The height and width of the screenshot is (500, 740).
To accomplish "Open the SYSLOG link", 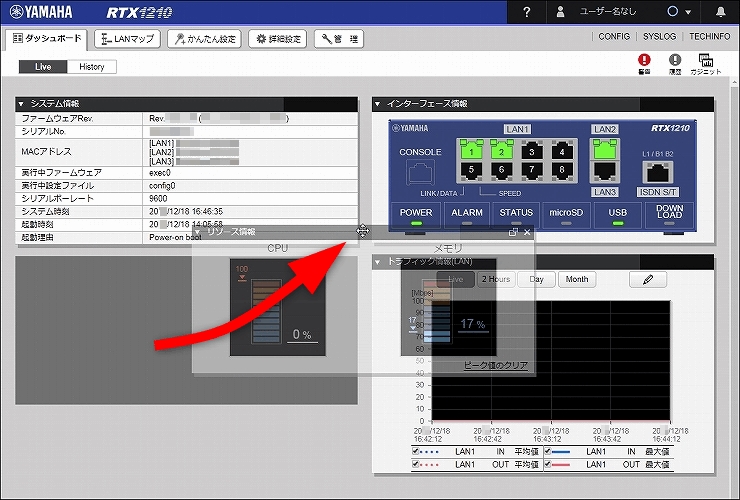I will tap(659, 36).
